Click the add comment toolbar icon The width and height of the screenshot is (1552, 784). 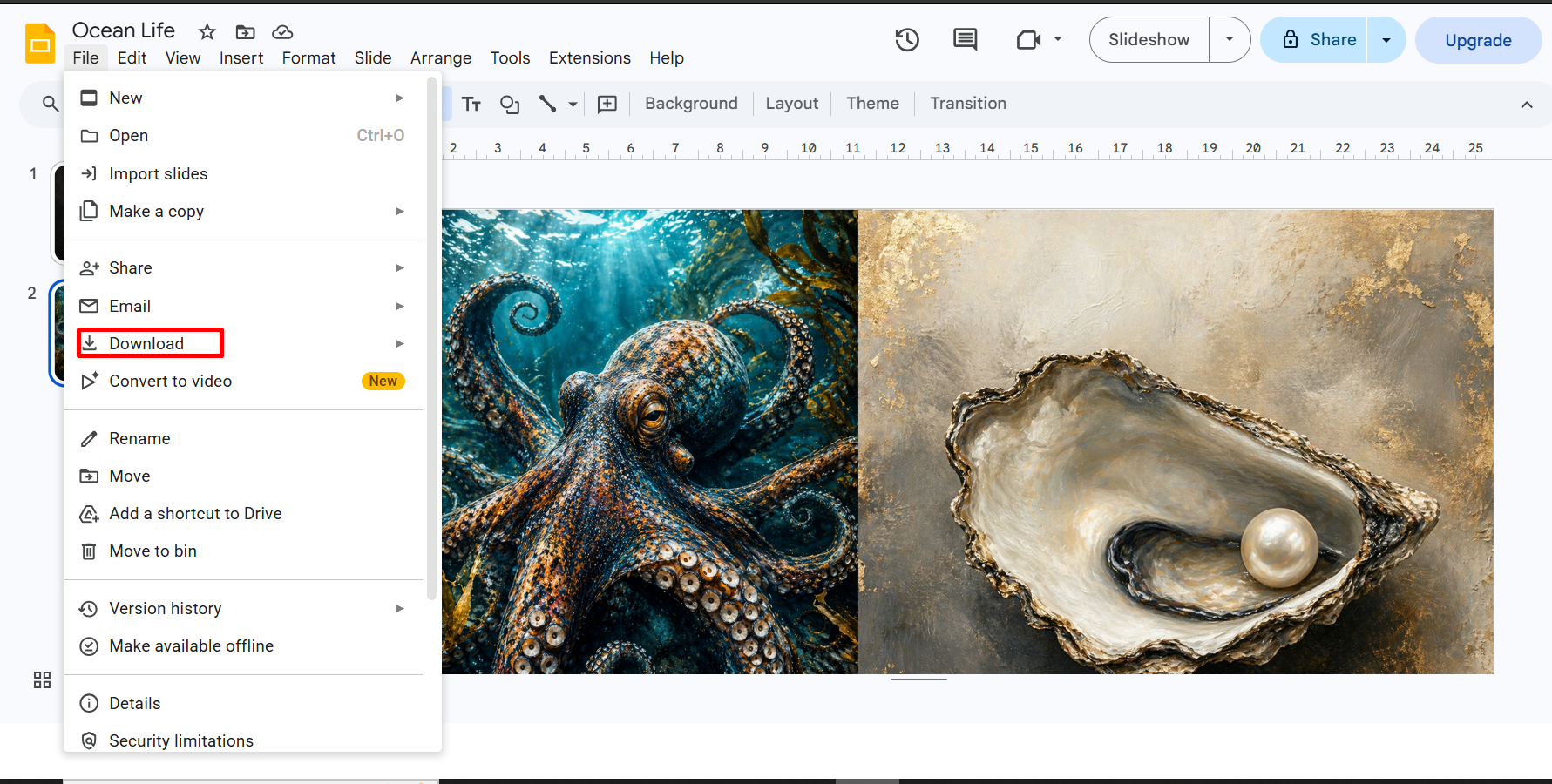tap(607, 104)
